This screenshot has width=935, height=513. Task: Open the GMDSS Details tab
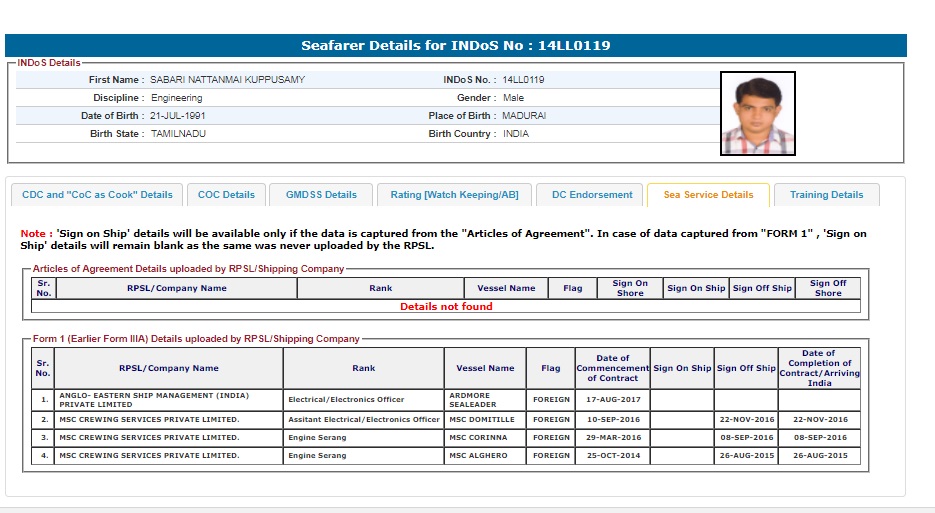click(x=321, y=195)
